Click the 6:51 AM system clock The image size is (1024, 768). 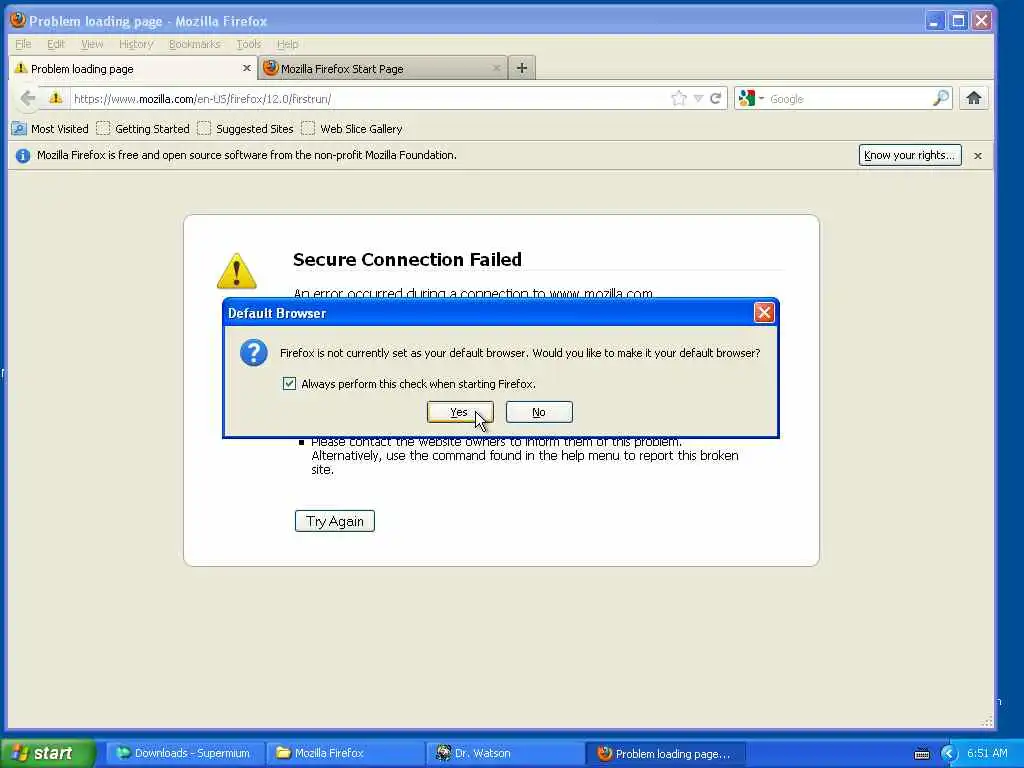[x=987, y=753]
